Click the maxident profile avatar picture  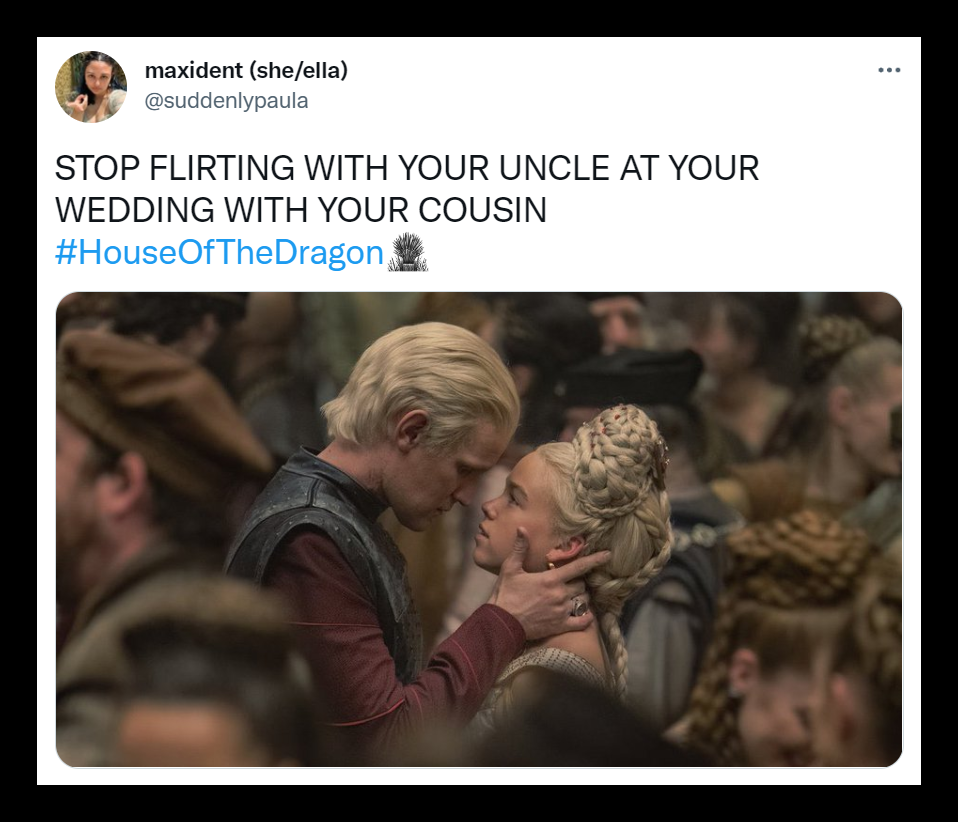91,87
